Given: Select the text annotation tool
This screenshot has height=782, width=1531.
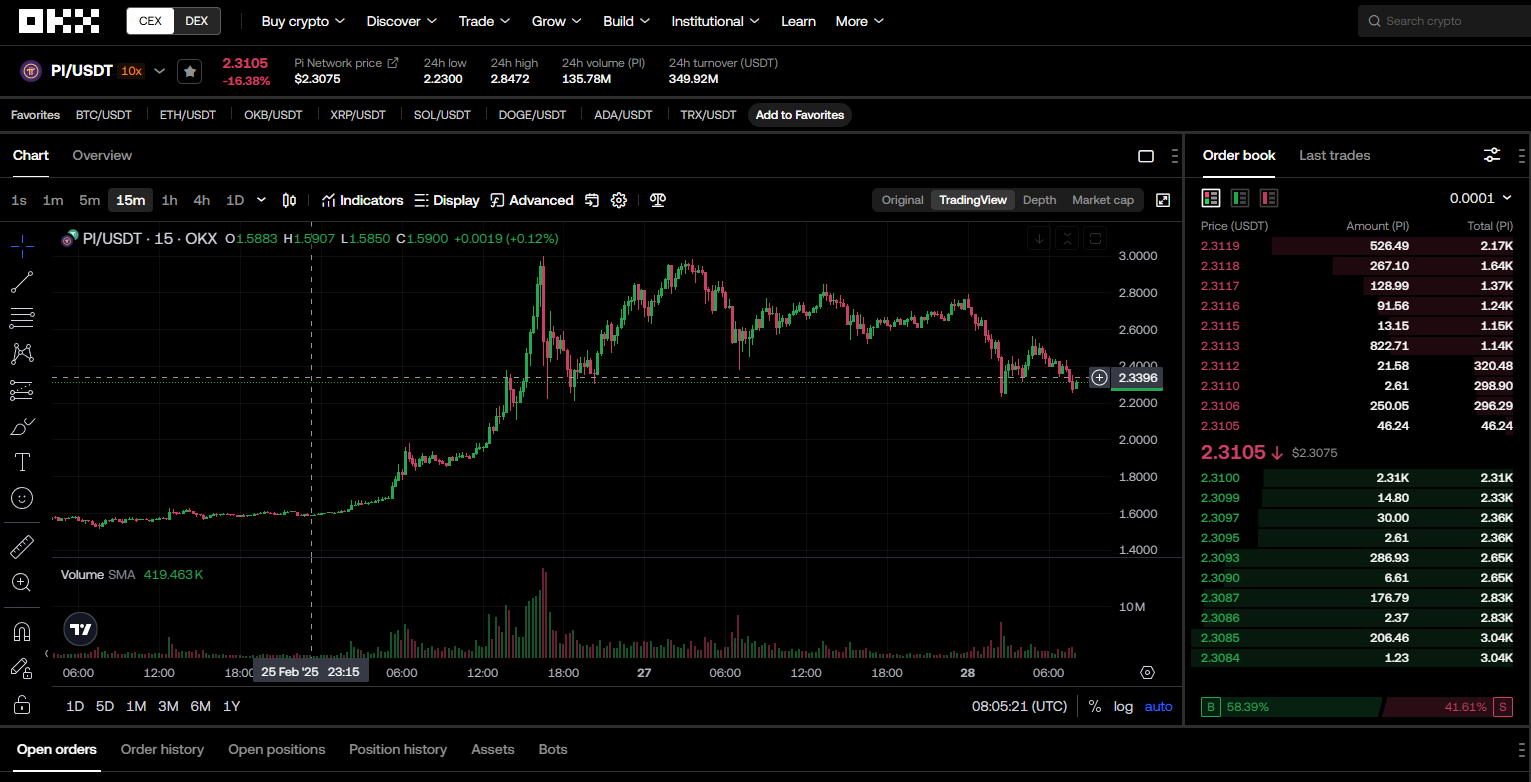Looking at the screenshot, I should click(x=22, y=462).
